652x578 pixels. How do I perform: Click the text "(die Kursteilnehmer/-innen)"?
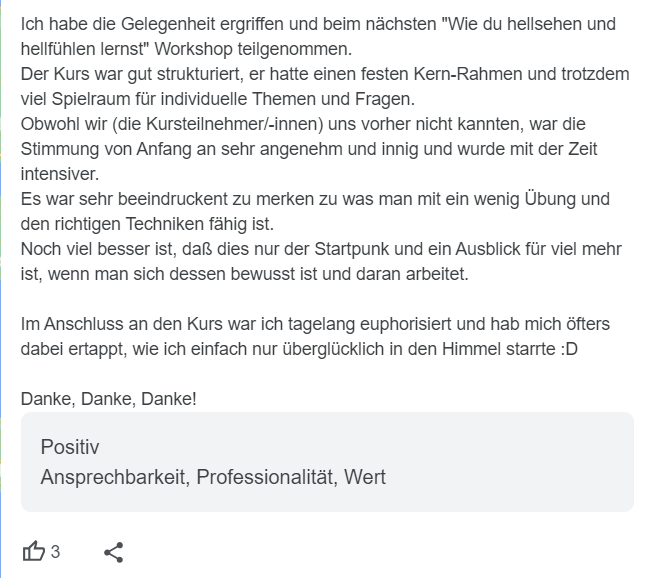click(217, 124)
